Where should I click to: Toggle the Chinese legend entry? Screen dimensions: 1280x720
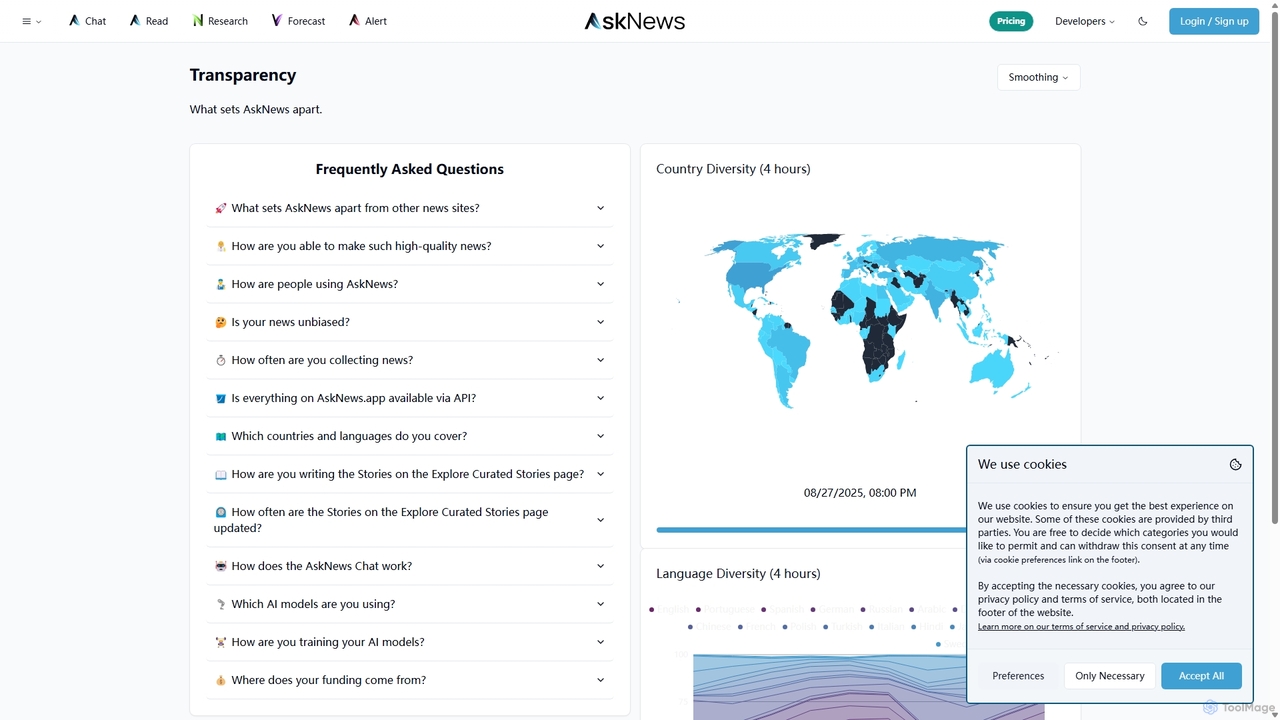tap(712, 627)
